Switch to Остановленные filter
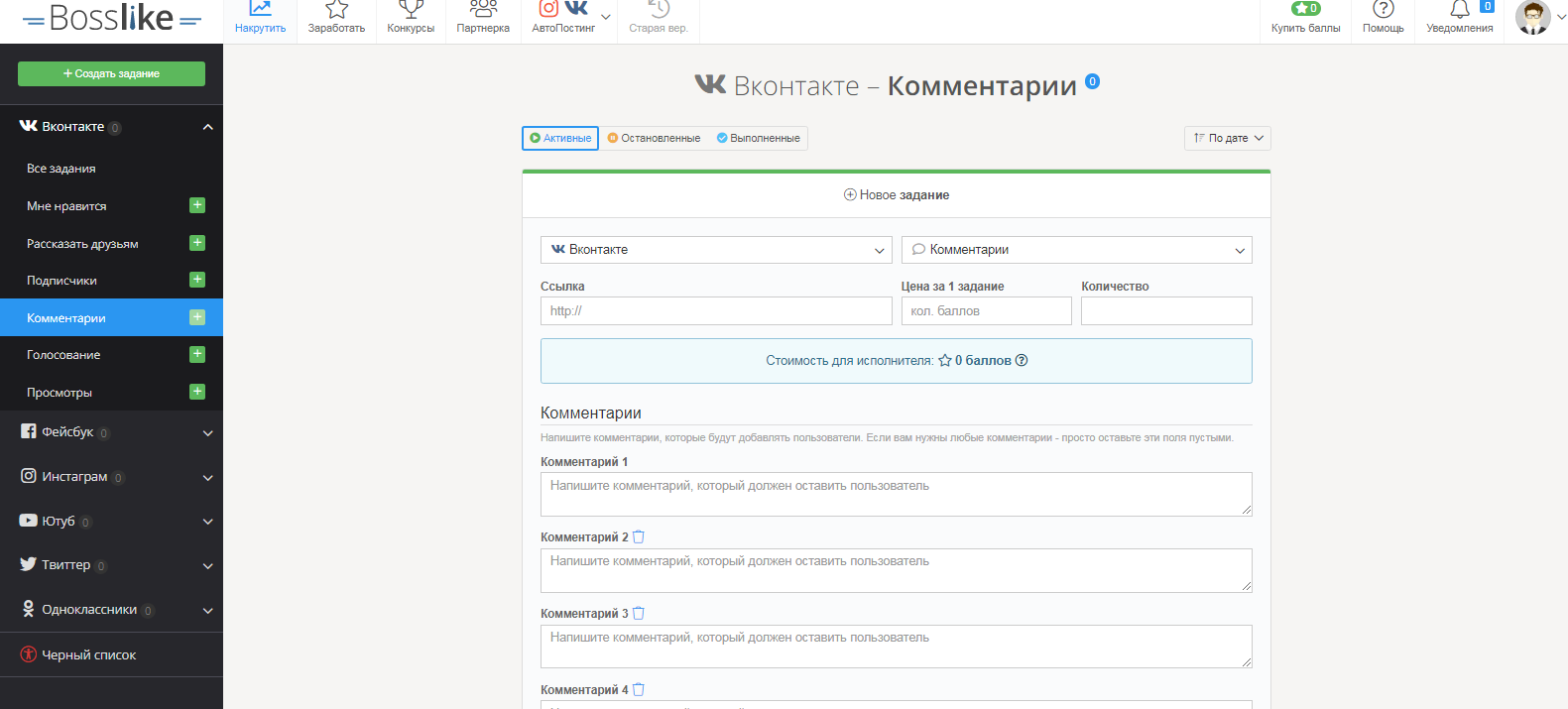Screen dimensions: 1568x709 [654, 139]
